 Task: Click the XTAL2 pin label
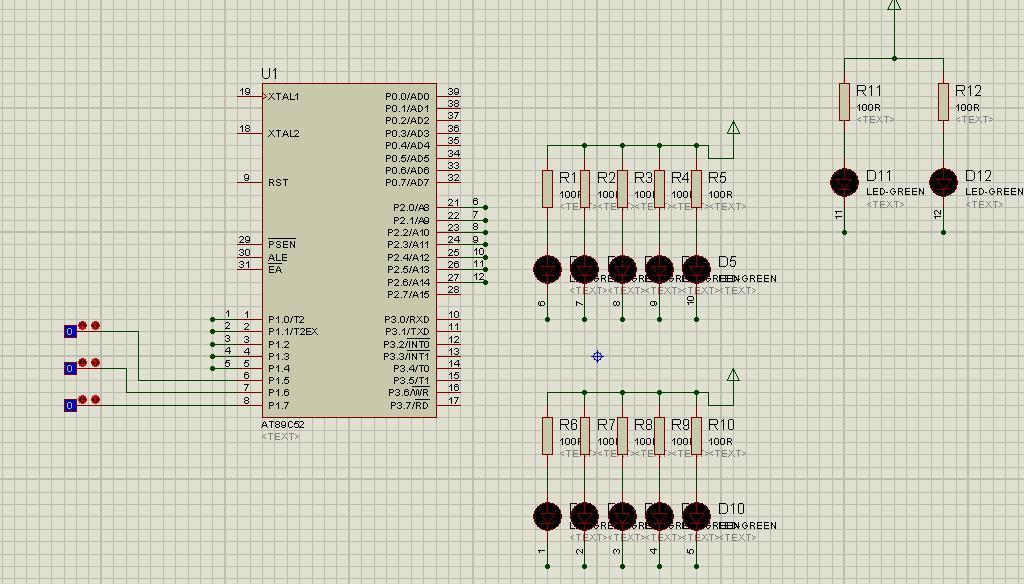click(283, 133)
